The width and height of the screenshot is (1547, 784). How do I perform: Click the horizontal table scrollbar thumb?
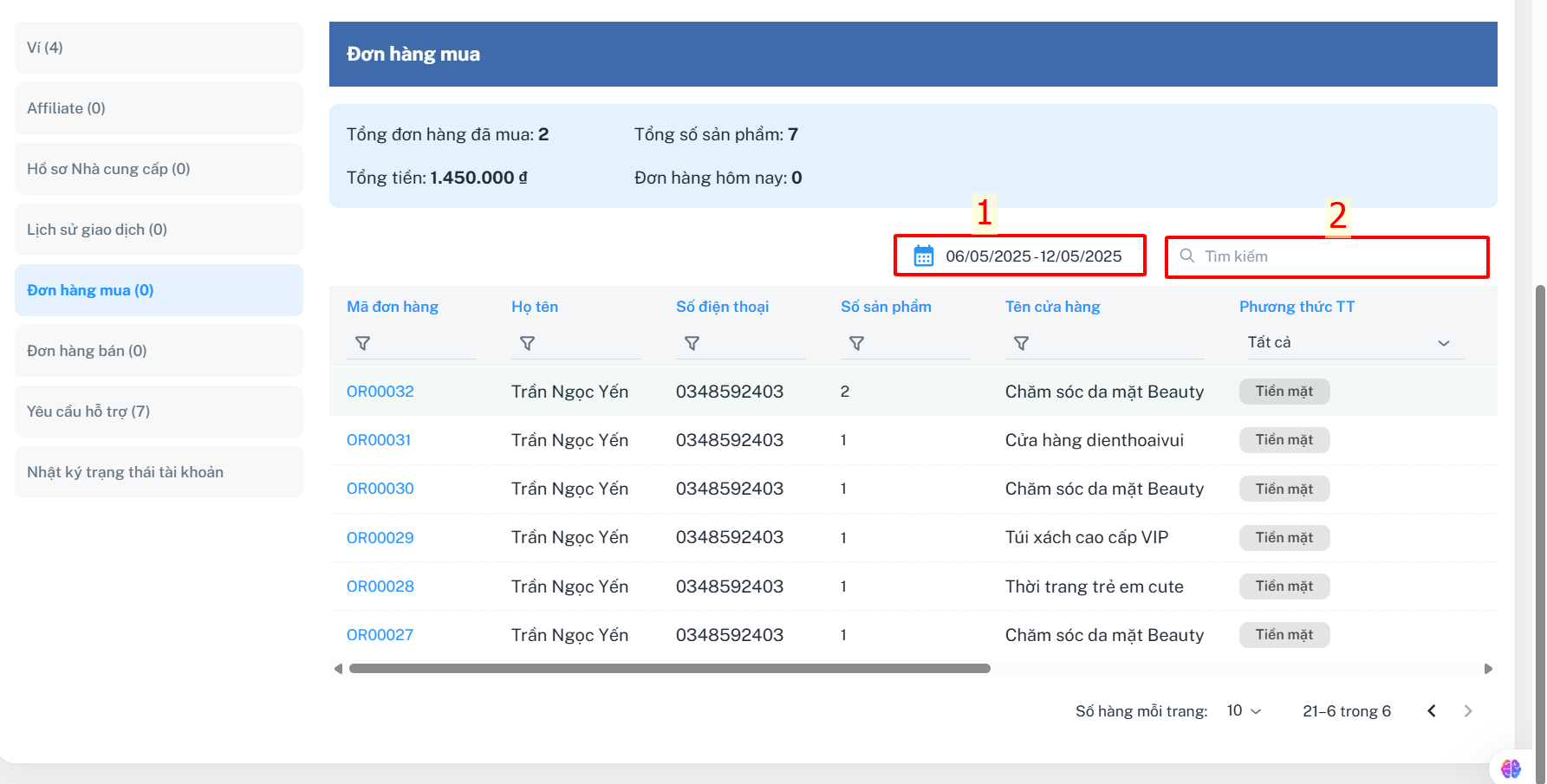[x=669, y=669]
